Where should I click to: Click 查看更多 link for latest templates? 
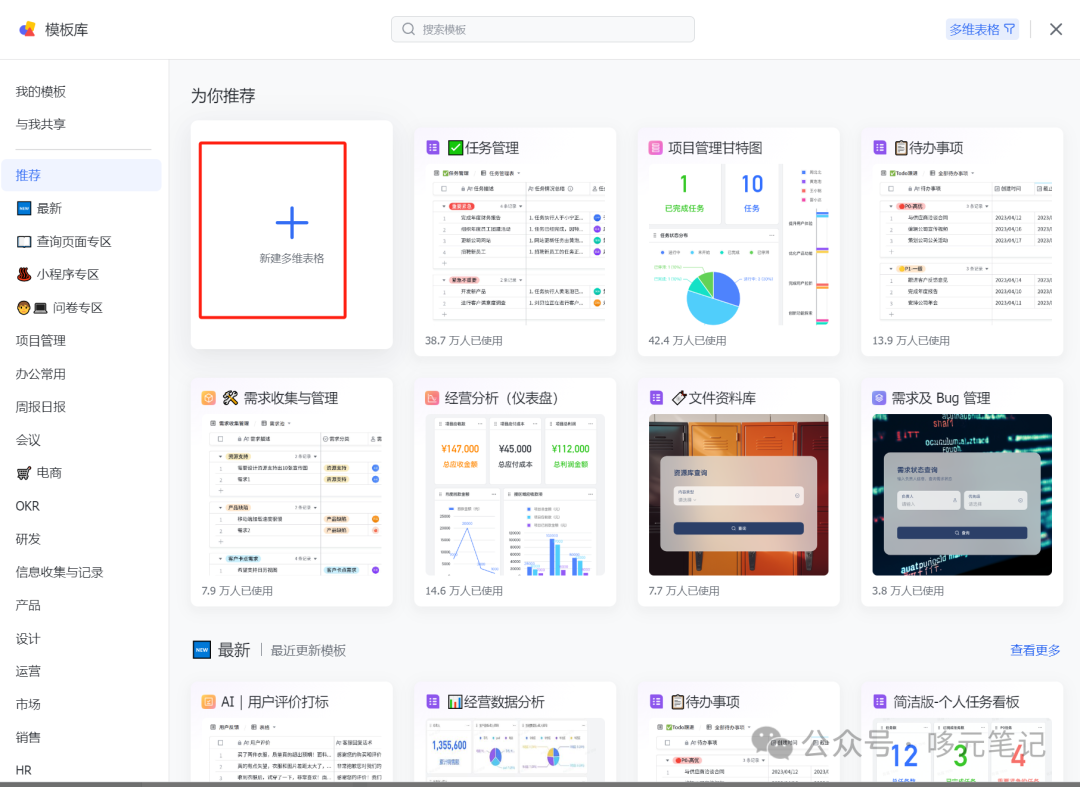[x=1035, y=650]
